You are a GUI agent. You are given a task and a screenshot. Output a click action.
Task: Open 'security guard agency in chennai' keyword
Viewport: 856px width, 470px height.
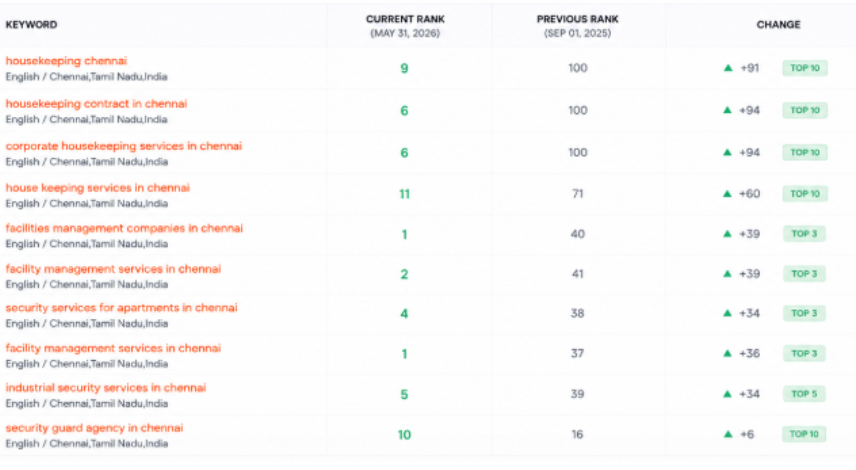tap(94, 428)
